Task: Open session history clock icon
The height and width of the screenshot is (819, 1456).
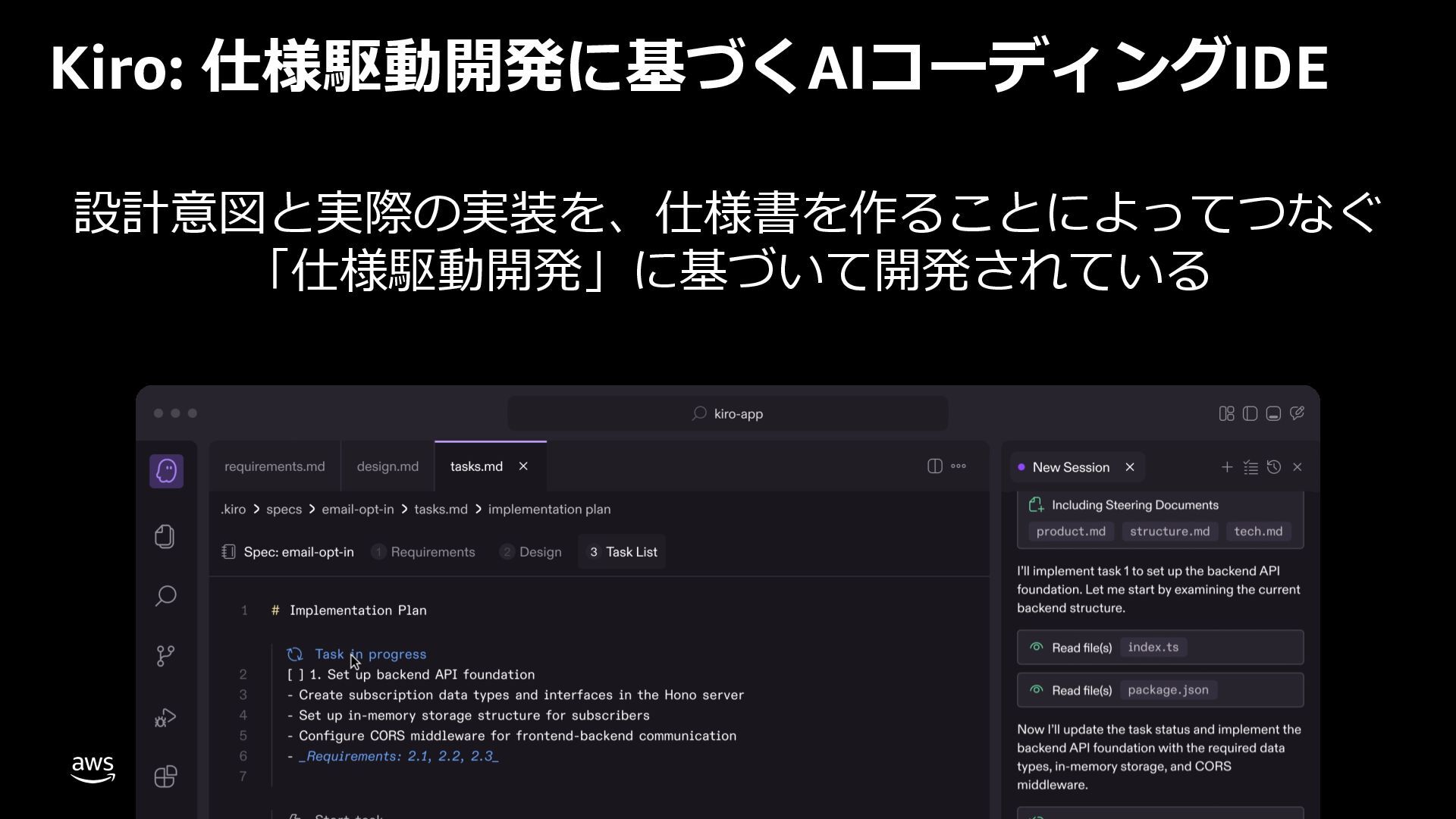Action: click(1274, 467)
